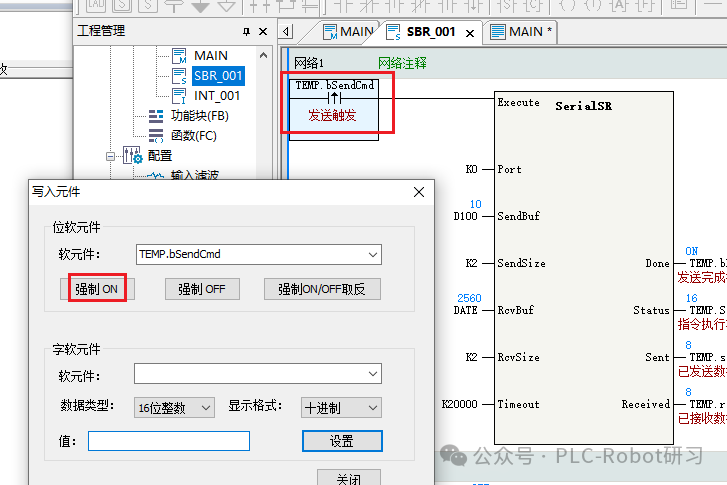Viewport: 727px width, 485px height.
Task: Open 函数(FC) node in tree
Action: click(193, 135)
